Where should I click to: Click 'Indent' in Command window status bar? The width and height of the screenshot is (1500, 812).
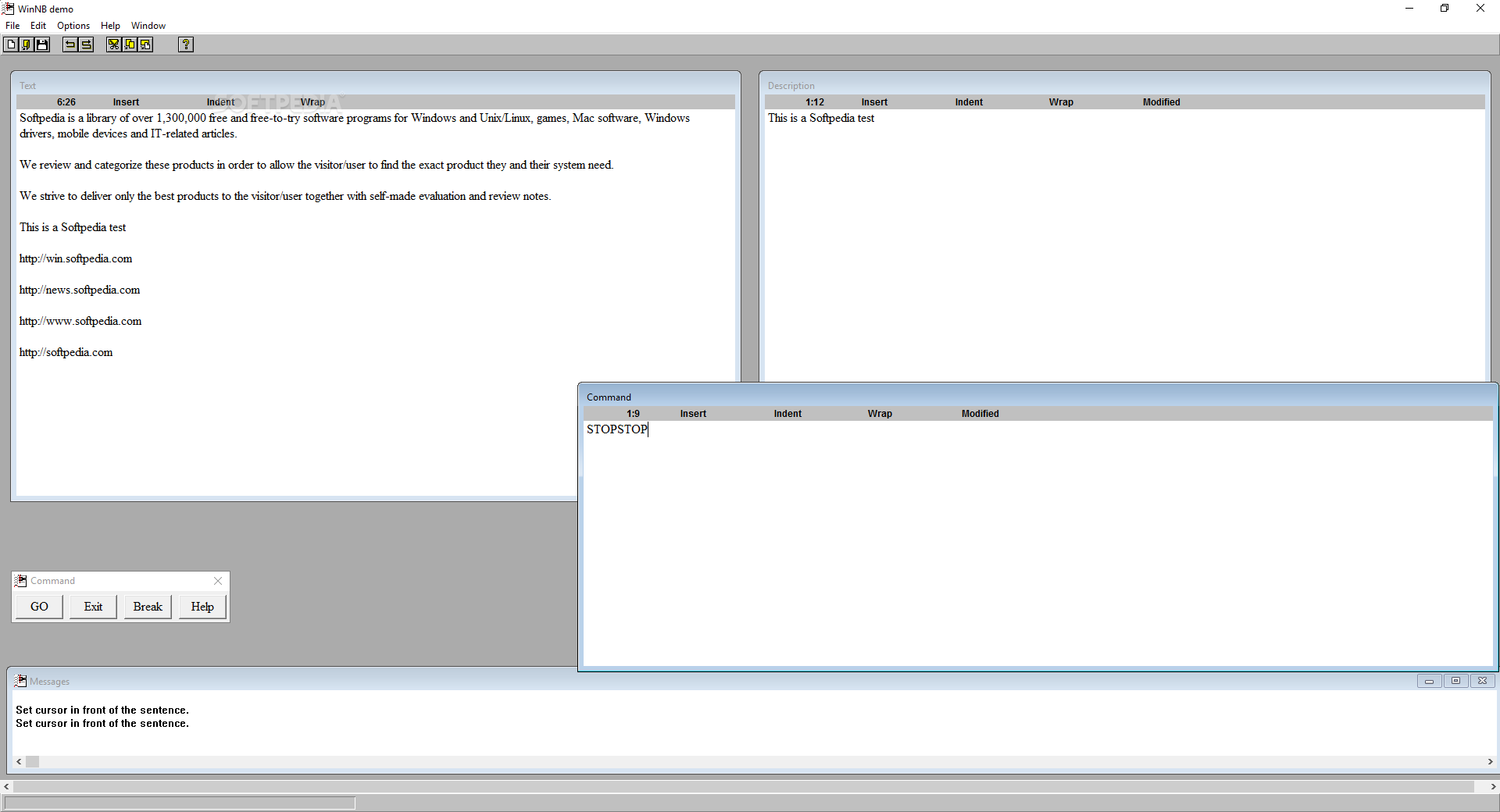coord(787,414)
